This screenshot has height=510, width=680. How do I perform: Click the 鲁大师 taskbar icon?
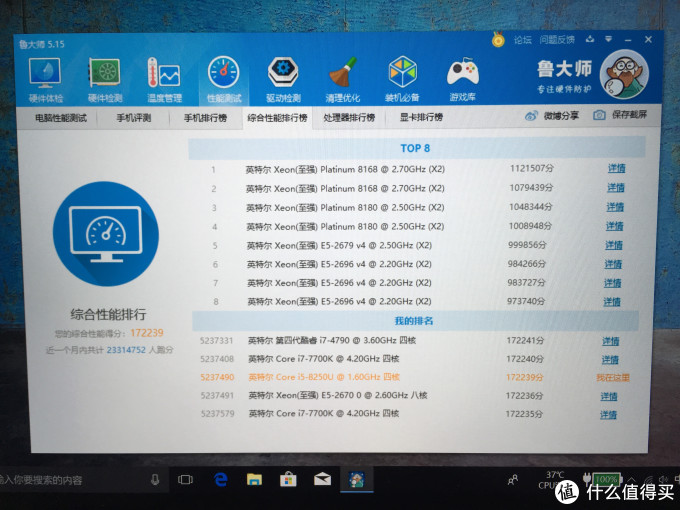click(x=356, y=479)
